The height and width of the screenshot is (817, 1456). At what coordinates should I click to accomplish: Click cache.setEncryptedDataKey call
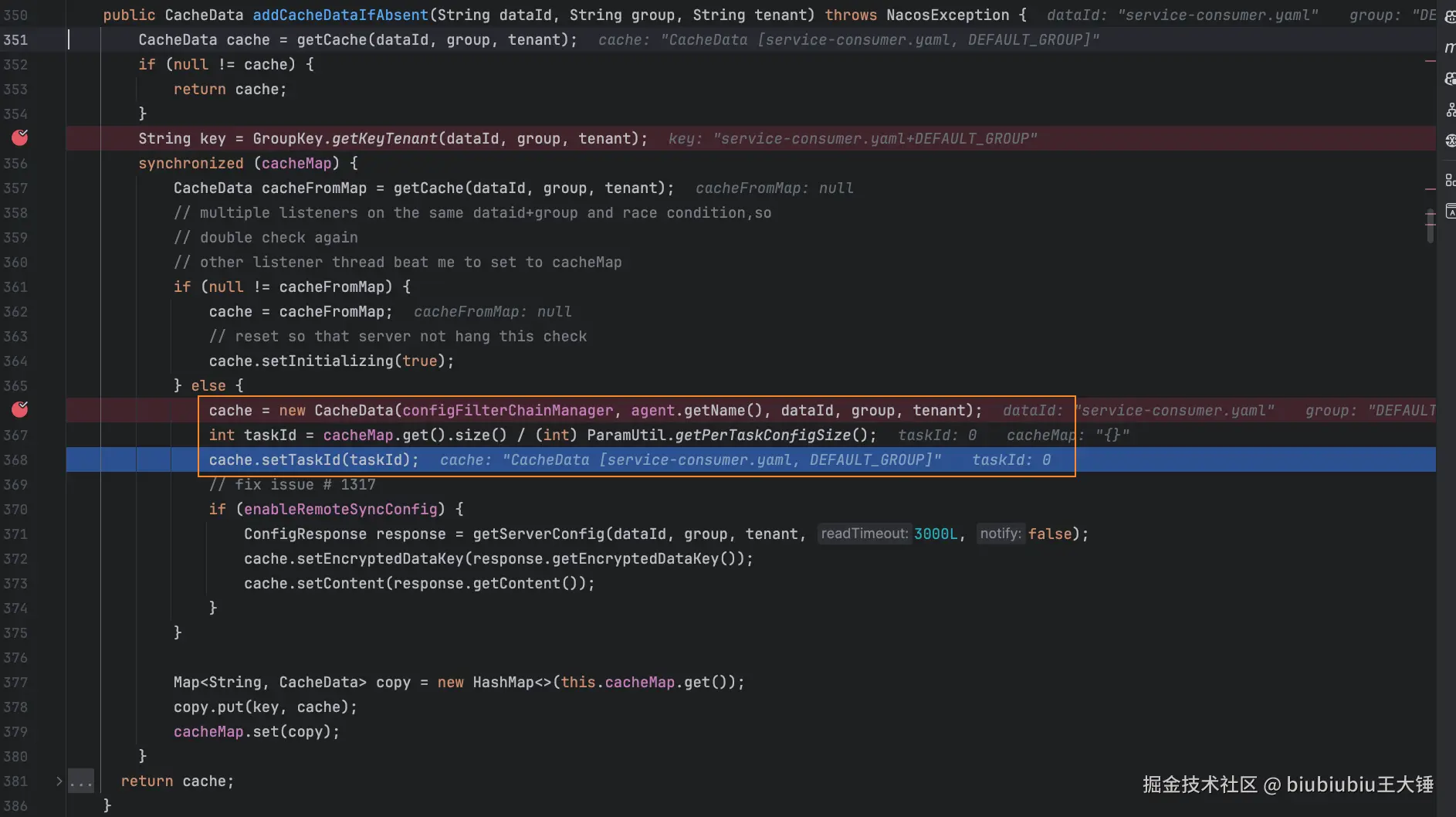tap(499, 558)
